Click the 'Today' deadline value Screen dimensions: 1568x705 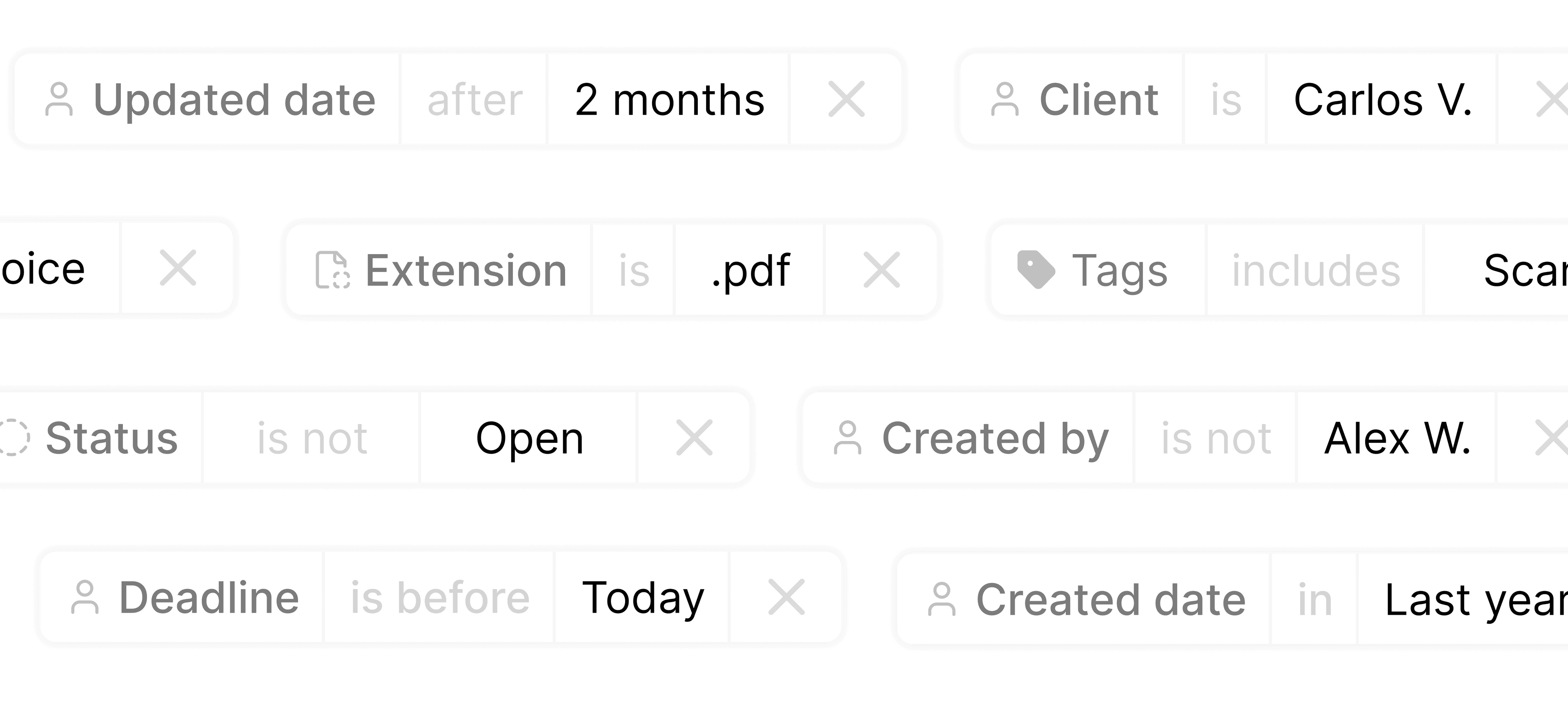643,598
